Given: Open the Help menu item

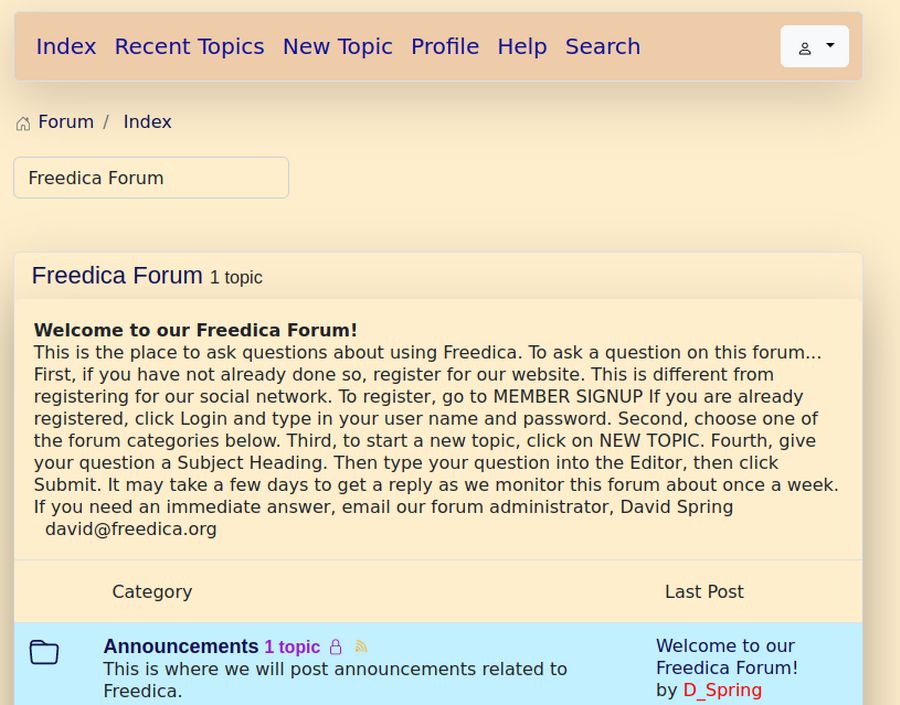Looking at the screenshot, I should 522,47.
